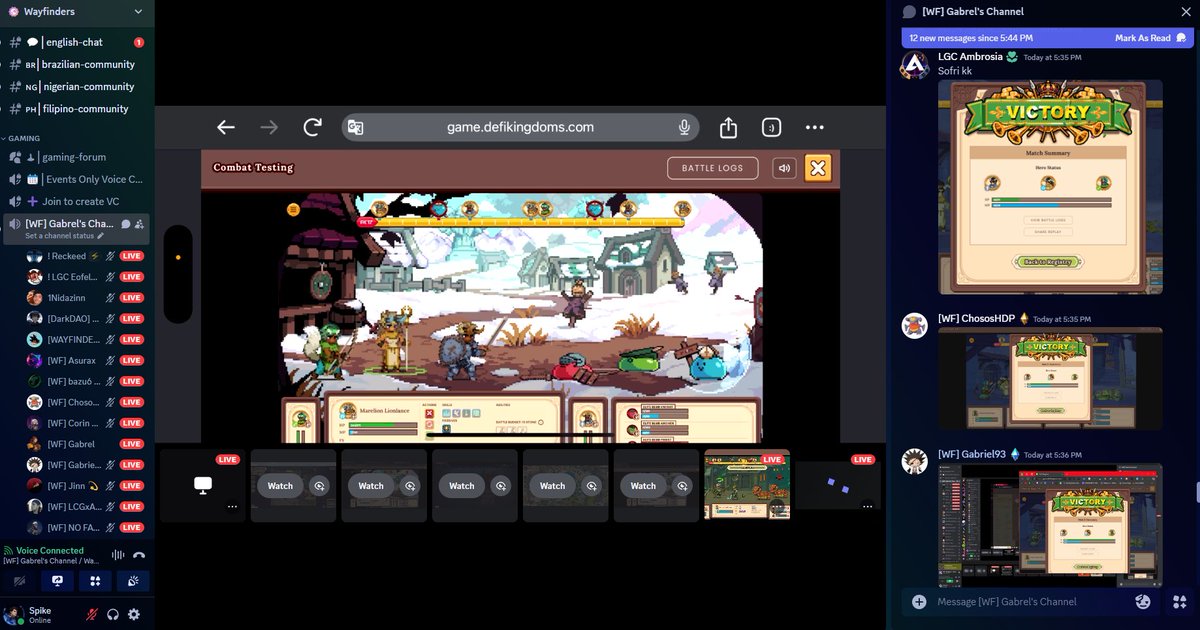Select [WF] Gabrel in voice list
The image size is (1200, 630).
pyautogui.click(x=85, y=444)
